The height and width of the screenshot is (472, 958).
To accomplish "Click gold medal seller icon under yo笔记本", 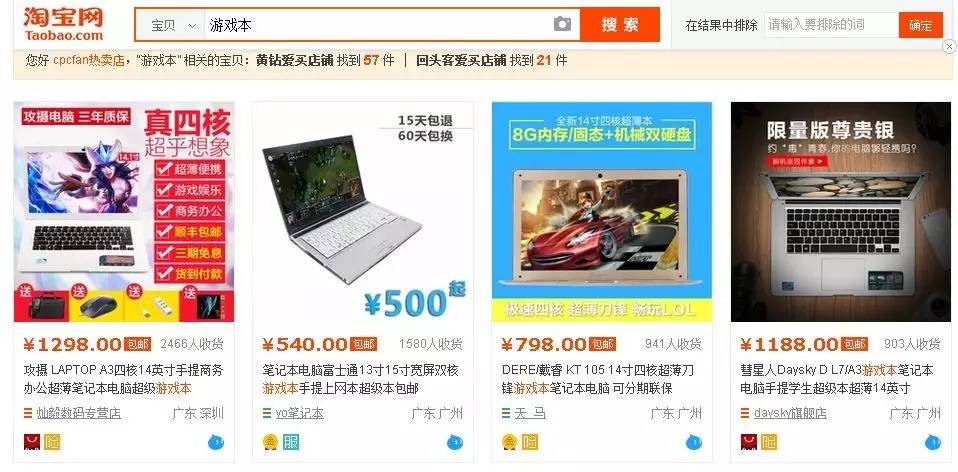I will click(x=271, y=441).
